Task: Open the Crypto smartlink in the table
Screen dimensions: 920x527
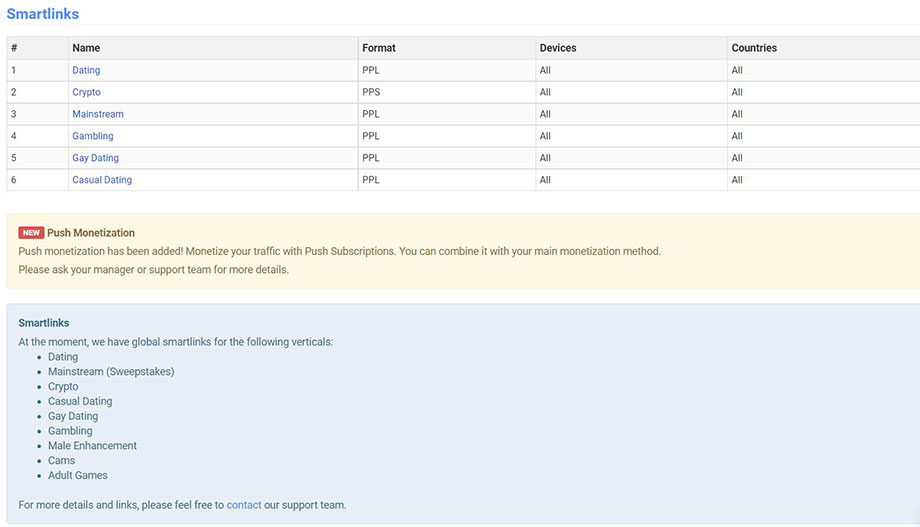Action: click(86, 92)
